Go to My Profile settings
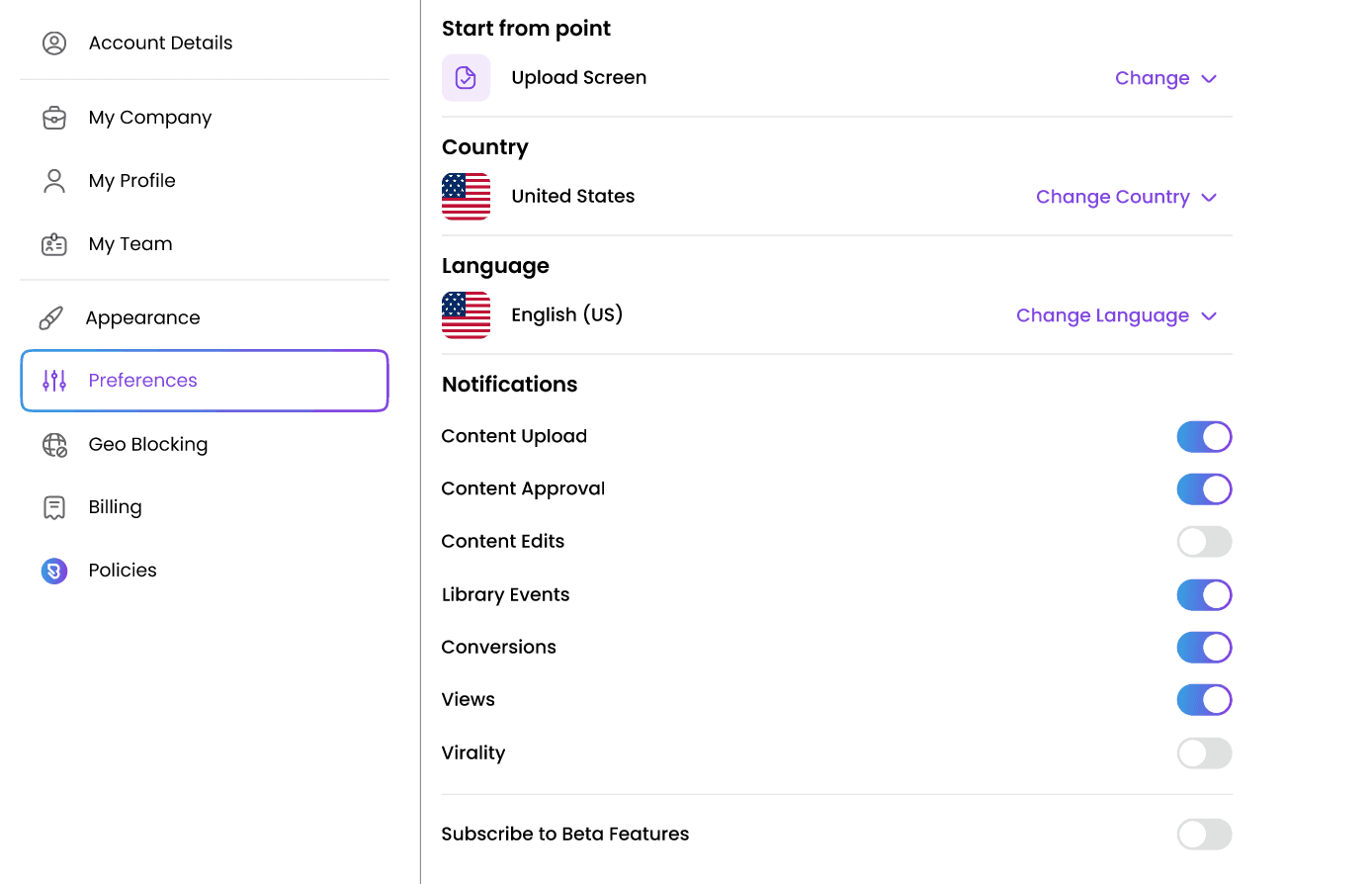This screenshot has width=1372, height=884. tap(131, 181)
